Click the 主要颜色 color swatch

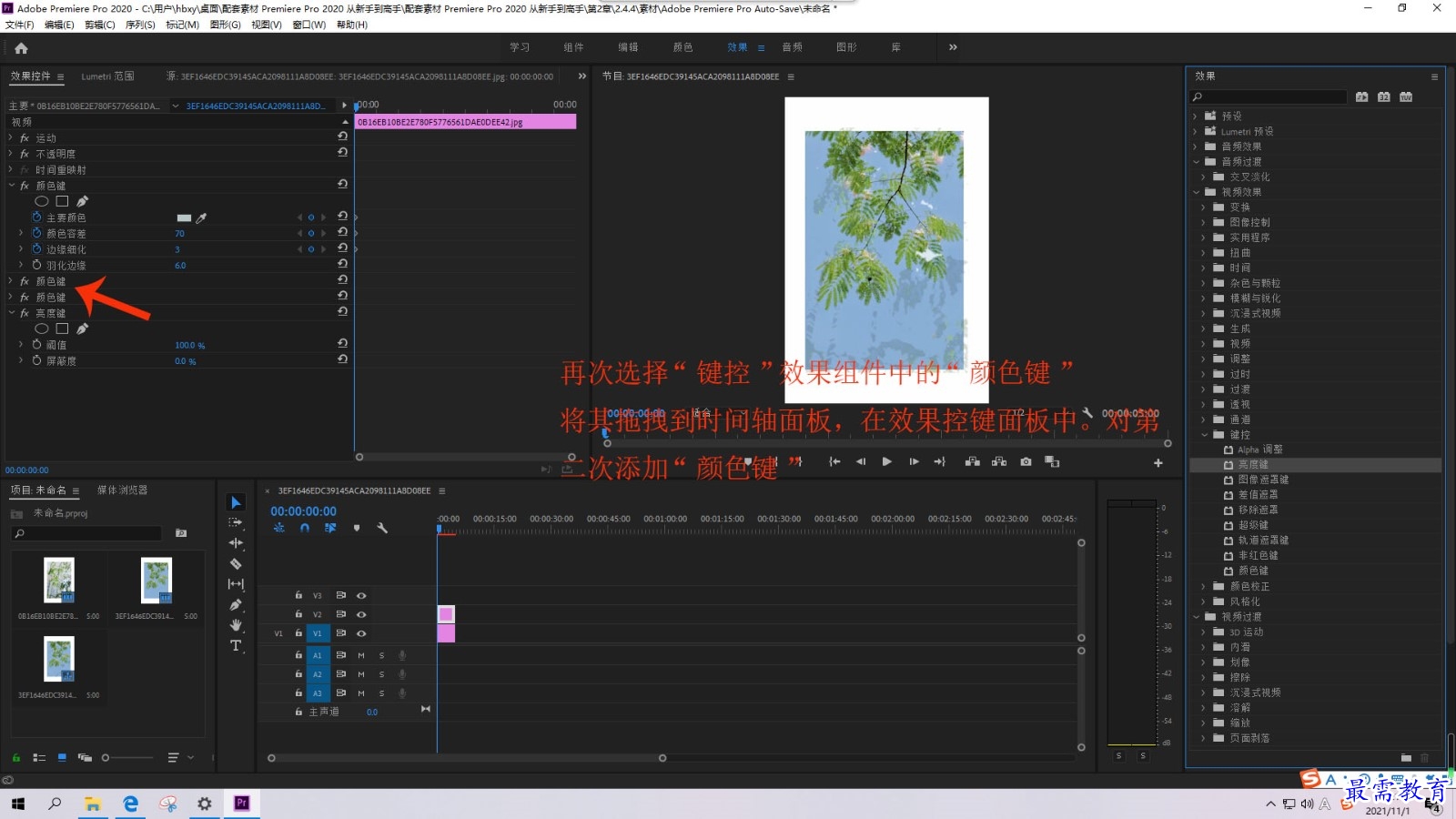pos(184,218)
